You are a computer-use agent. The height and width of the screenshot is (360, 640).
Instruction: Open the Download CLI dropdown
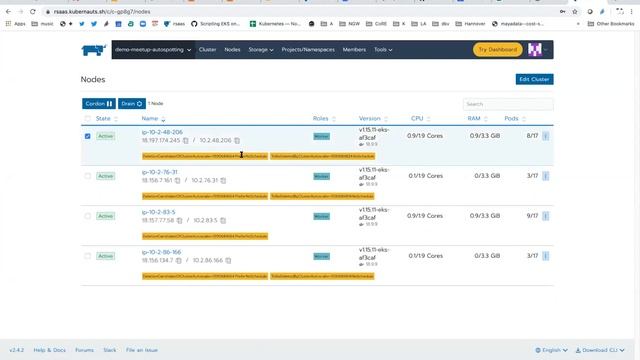pyautogui.click(x=600, y=350)
